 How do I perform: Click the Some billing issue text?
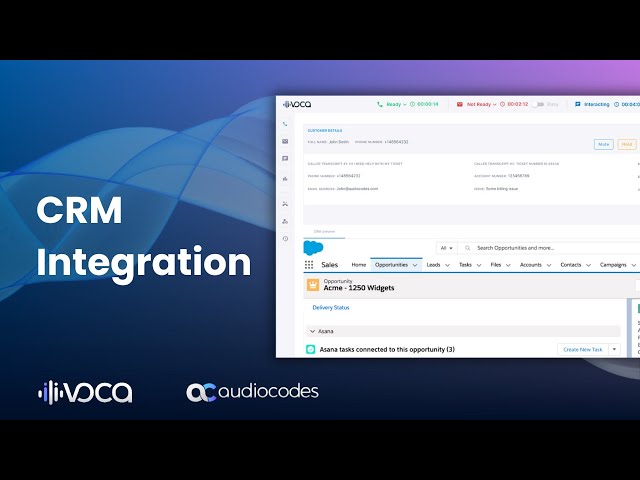point(502,189)
